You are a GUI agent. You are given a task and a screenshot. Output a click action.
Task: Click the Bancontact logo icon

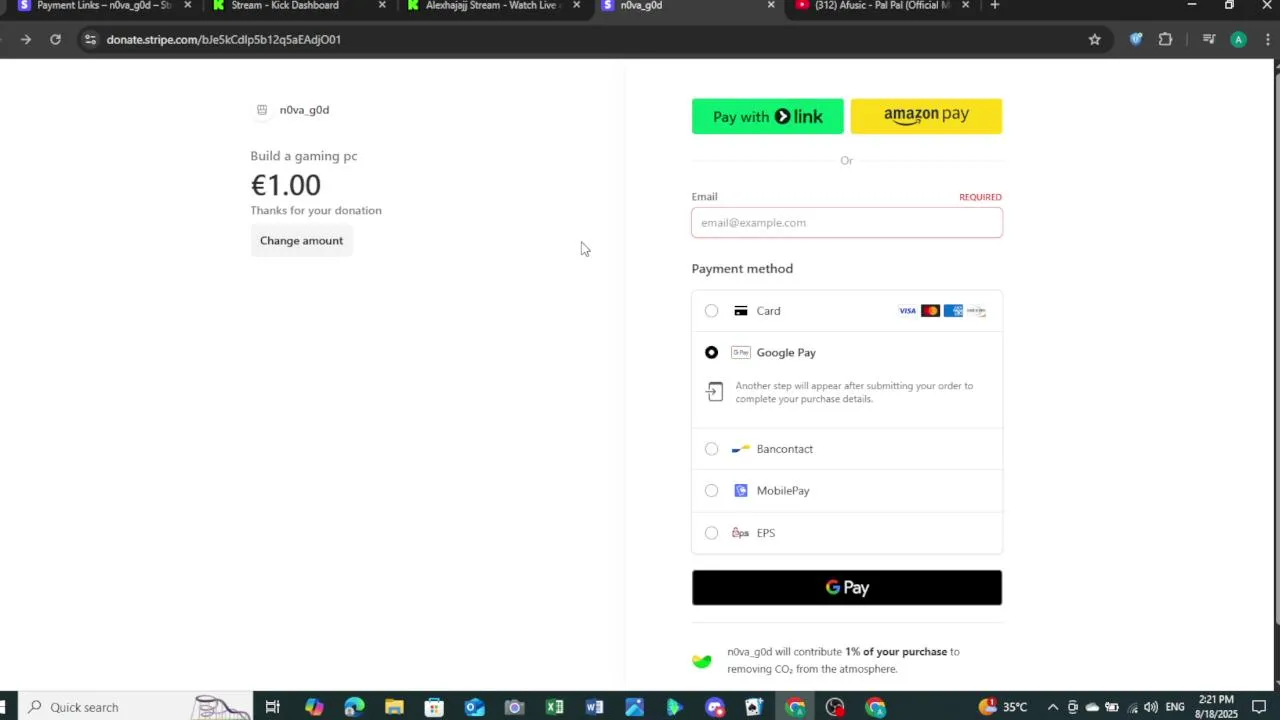(741, 449)
